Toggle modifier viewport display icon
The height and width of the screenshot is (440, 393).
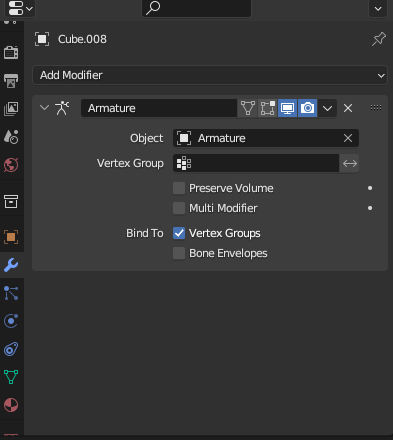click(x=287, y=108)
